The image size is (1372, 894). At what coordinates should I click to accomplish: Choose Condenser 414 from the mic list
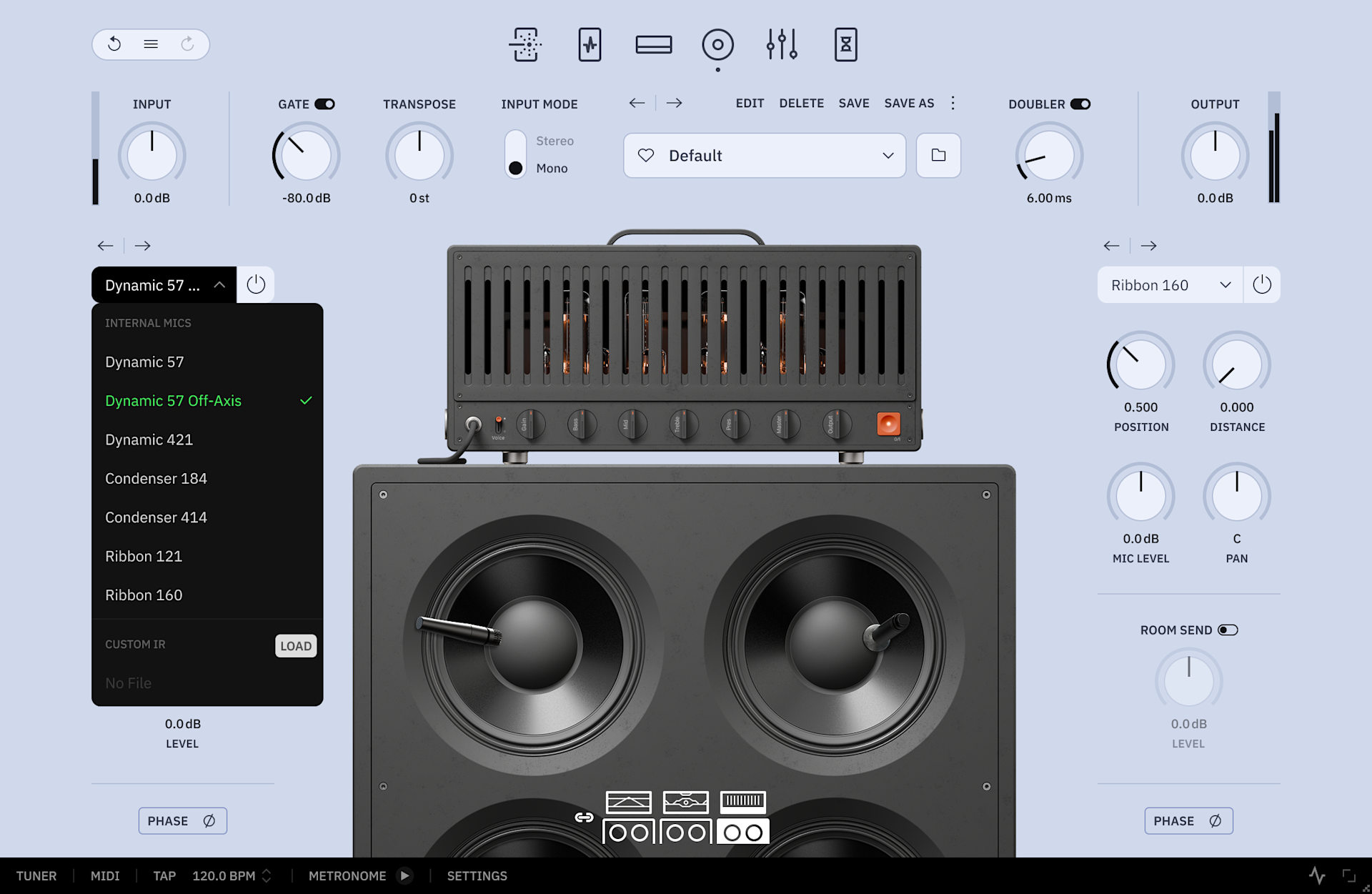(x=207, y=517)
